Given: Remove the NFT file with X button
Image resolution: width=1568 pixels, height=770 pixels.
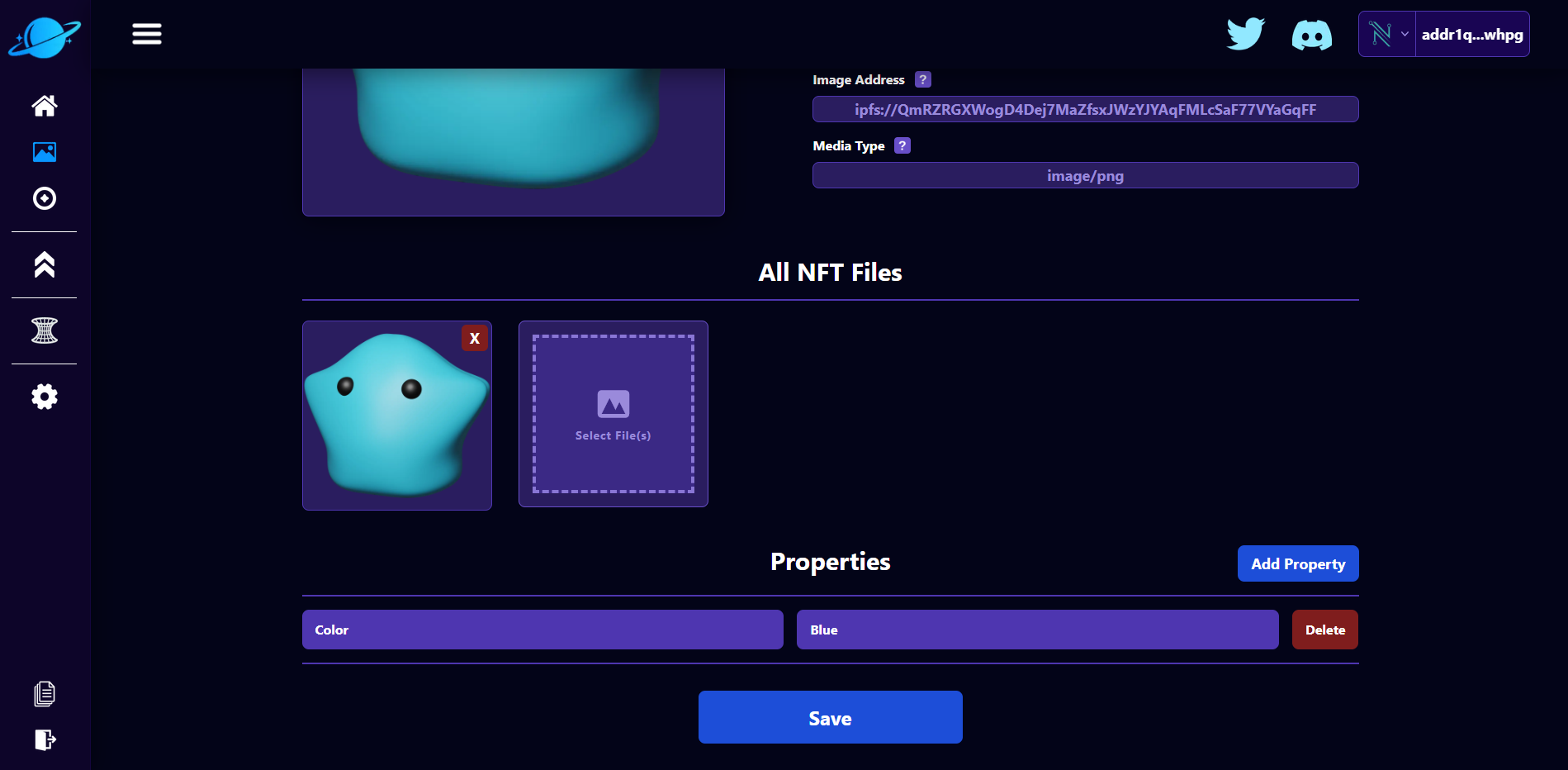Looking at the screenshot, I should point(475,338).
